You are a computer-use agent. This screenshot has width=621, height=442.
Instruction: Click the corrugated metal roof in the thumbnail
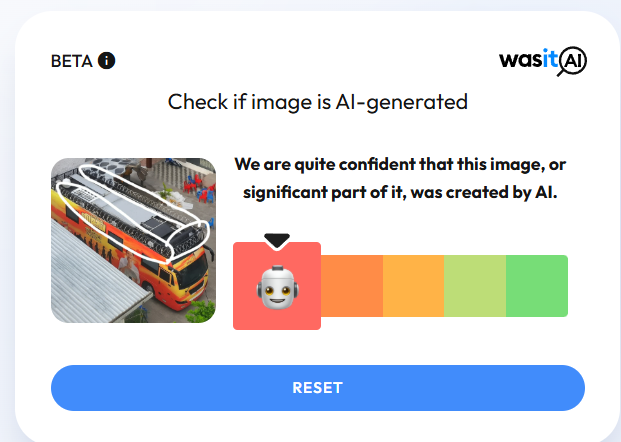point(93,278)
